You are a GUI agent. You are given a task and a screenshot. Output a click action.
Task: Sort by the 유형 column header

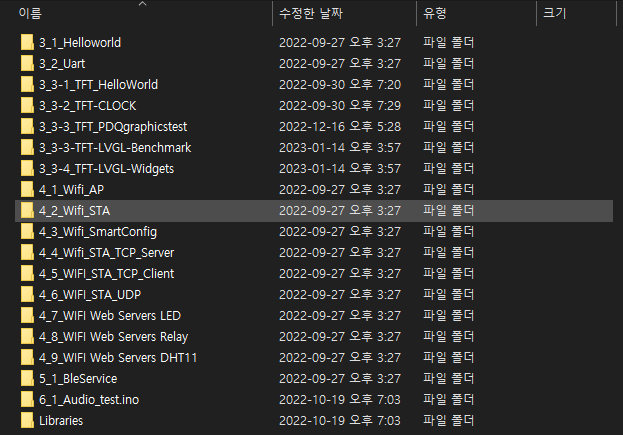[435, 13]
